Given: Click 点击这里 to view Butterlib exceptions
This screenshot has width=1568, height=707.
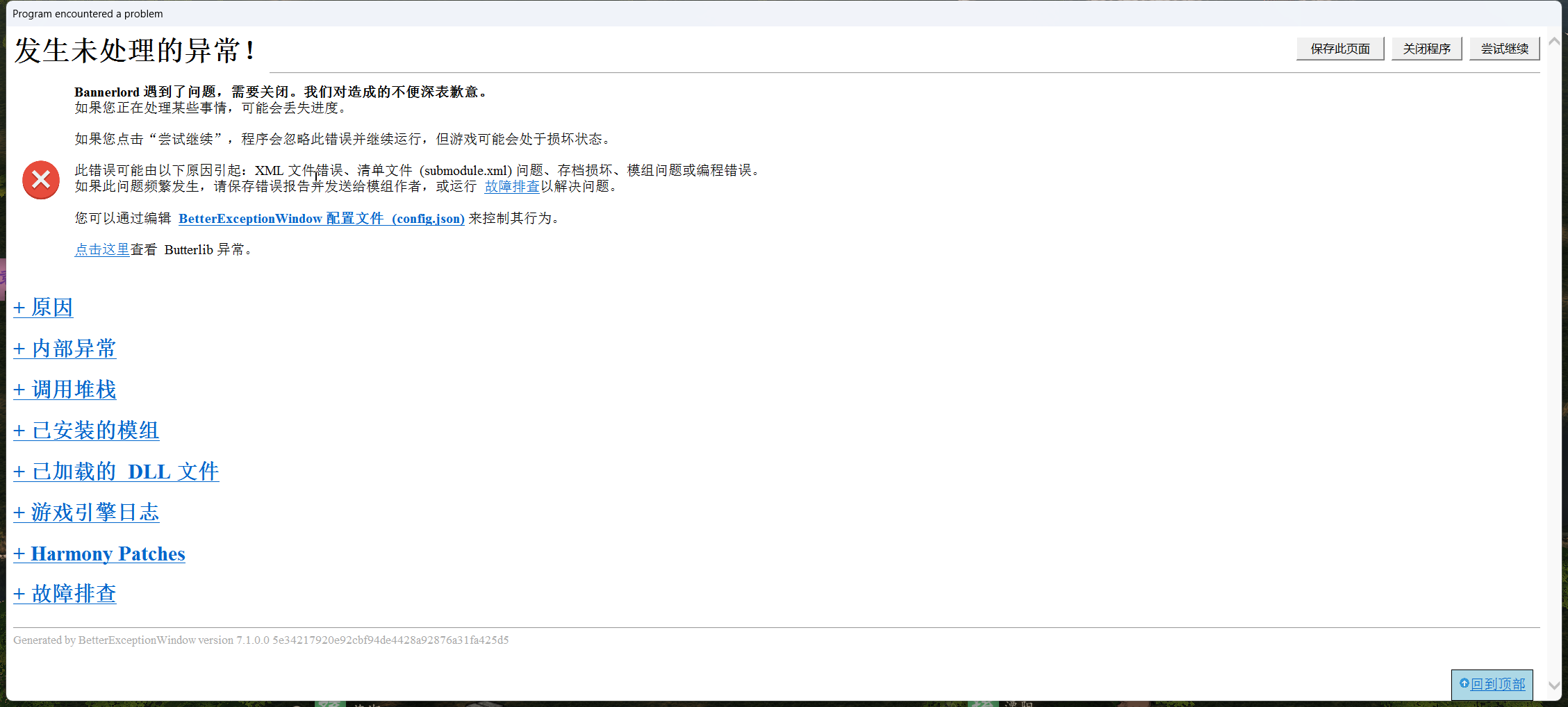Looking at the screenshot, I should (x=101, y=249).
